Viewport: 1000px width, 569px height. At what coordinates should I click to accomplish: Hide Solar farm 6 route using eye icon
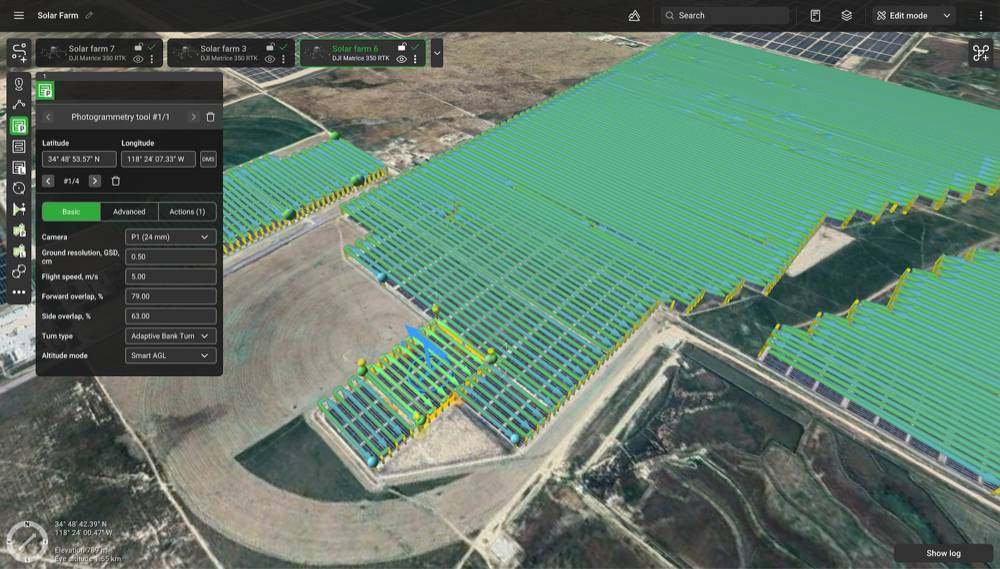pos(401,60)
